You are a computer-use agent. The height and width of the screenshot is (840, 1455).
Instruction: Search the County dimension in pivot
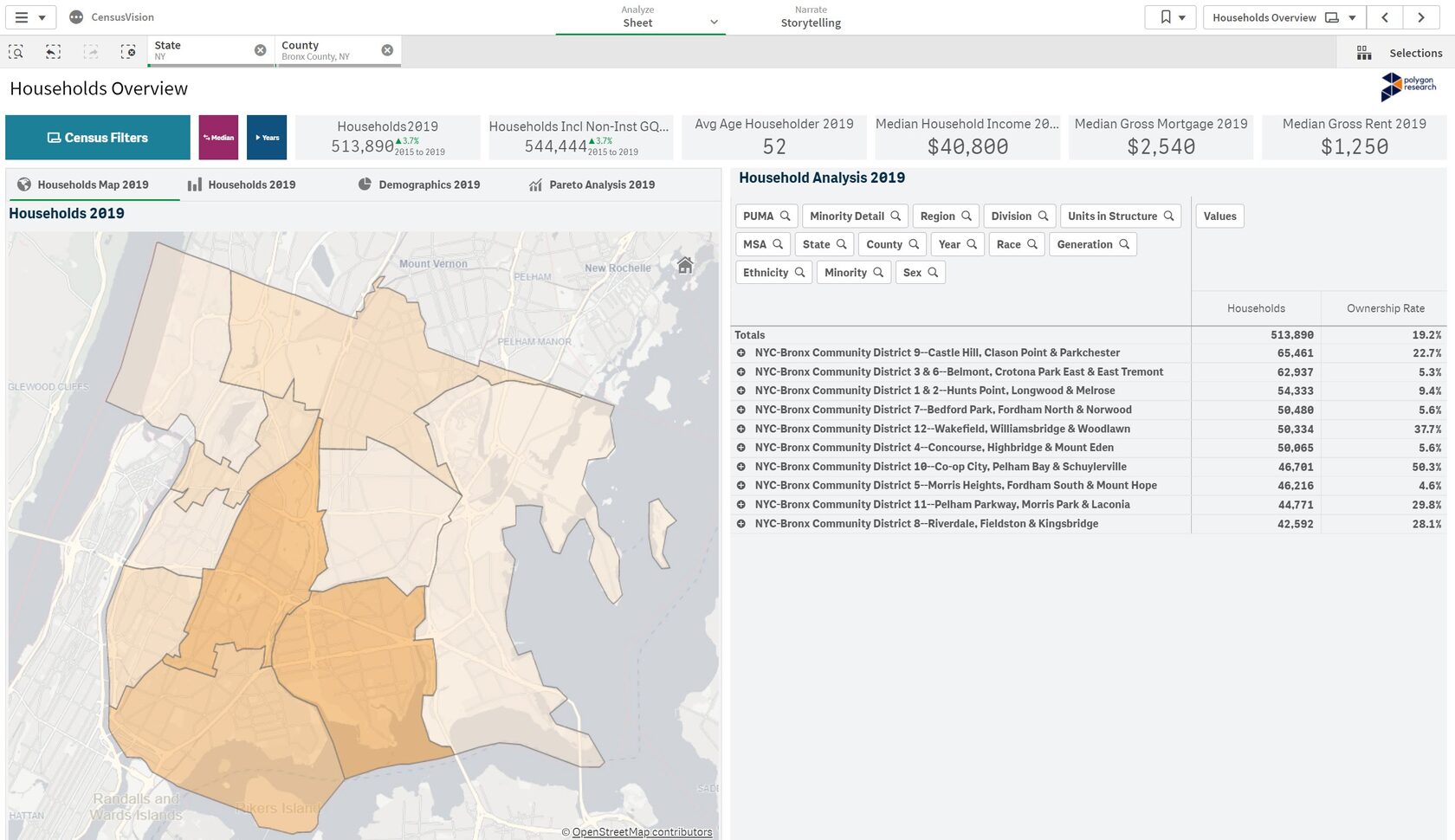pyautogui.click(x=892, y=244)
